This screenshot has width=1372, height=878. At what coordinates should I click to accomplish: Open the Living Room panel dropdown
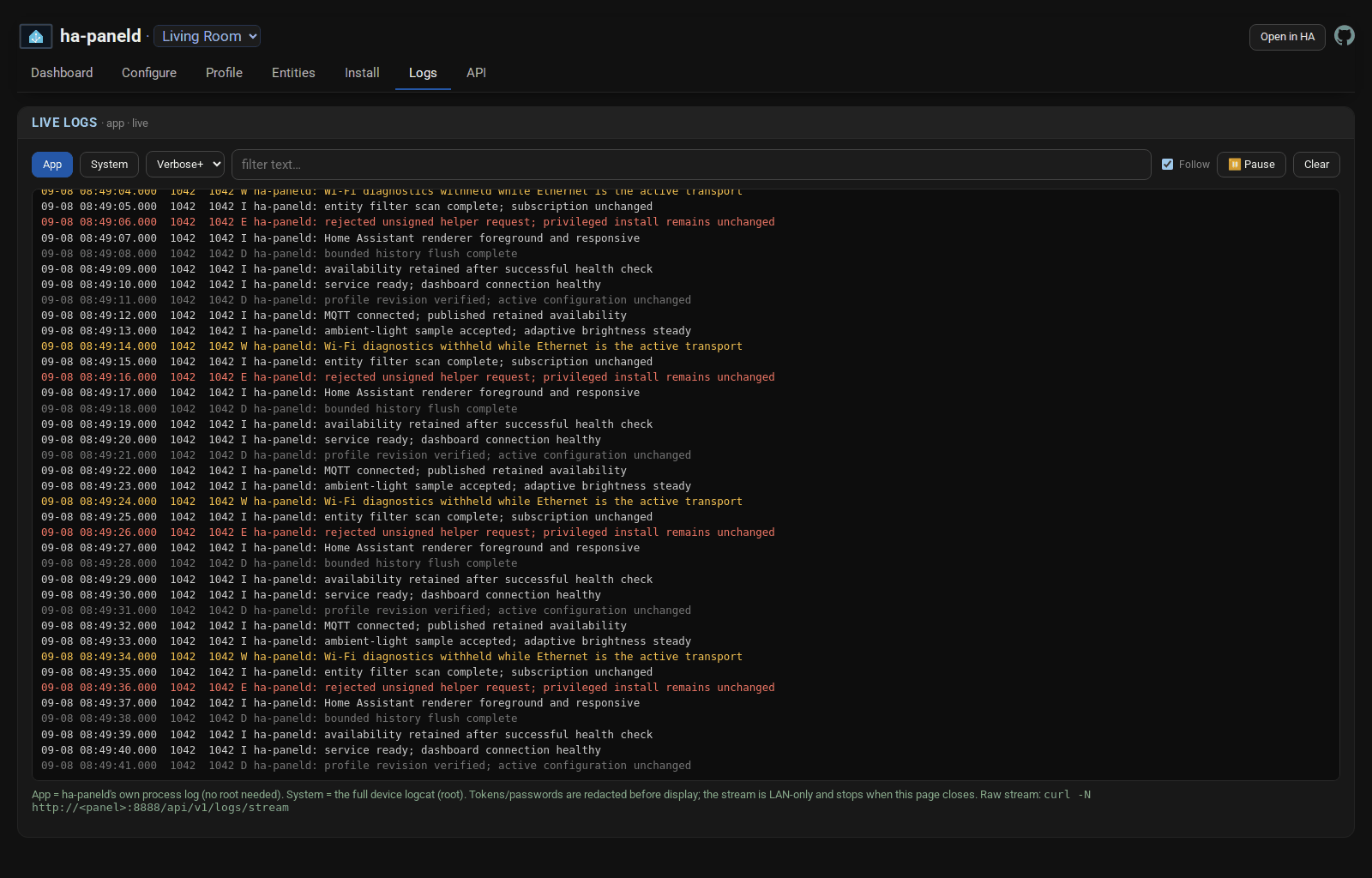[x=207, y=36]
